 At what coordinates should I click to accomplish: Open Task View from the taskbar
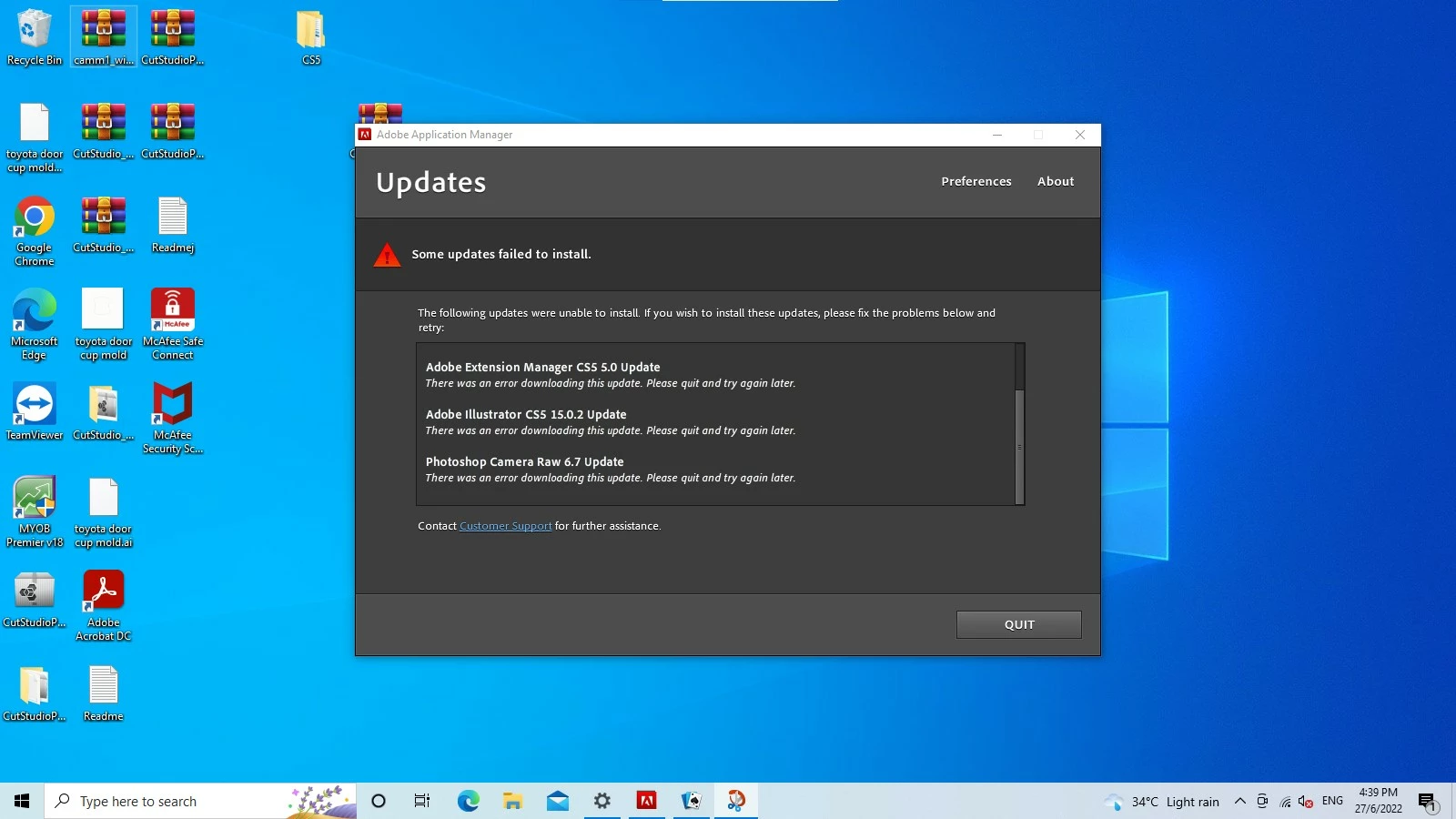(422, 801)
